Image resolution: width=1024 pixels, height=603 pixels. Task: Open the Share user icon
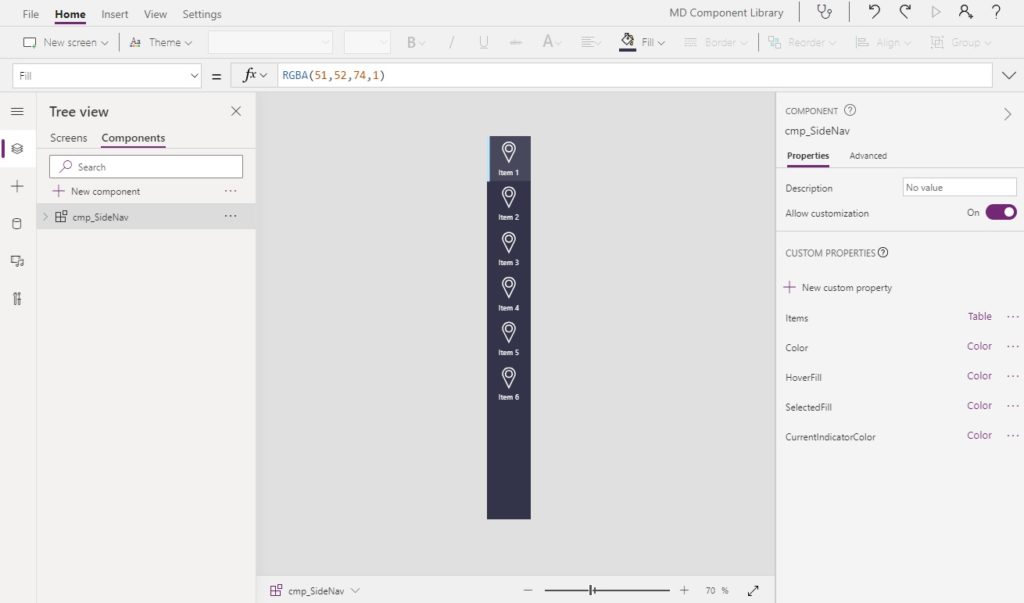[x=965, y=12]
